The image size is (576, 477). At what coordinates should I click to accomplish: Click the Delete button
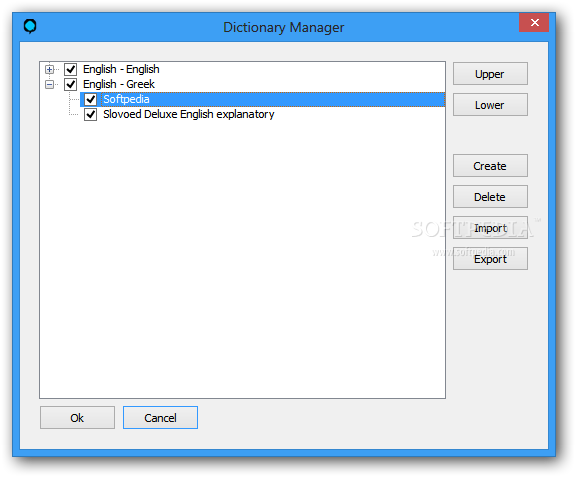(x=490, y=197)
